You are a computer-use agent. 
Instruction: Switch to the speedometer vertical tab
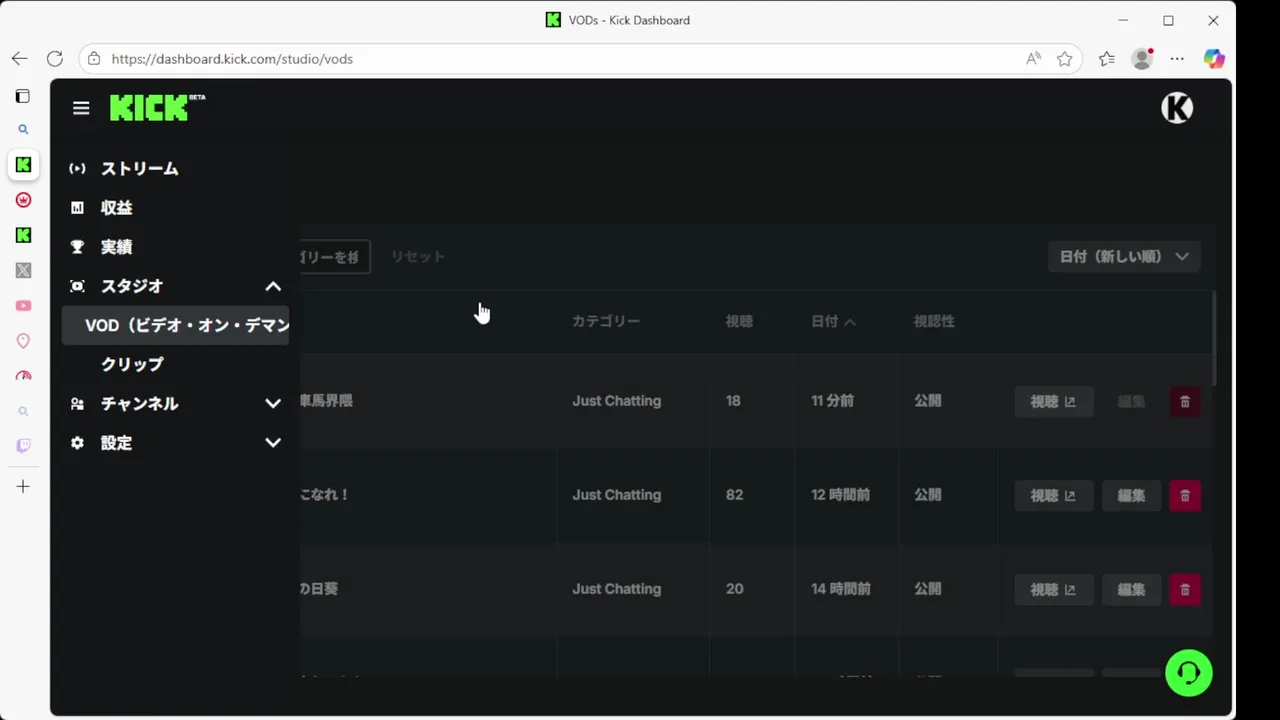point(23,376)
